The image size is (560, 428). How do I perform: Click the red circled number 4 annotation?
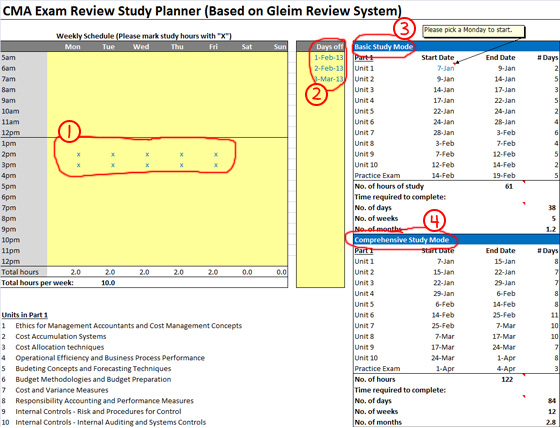(x=434, y=221)
